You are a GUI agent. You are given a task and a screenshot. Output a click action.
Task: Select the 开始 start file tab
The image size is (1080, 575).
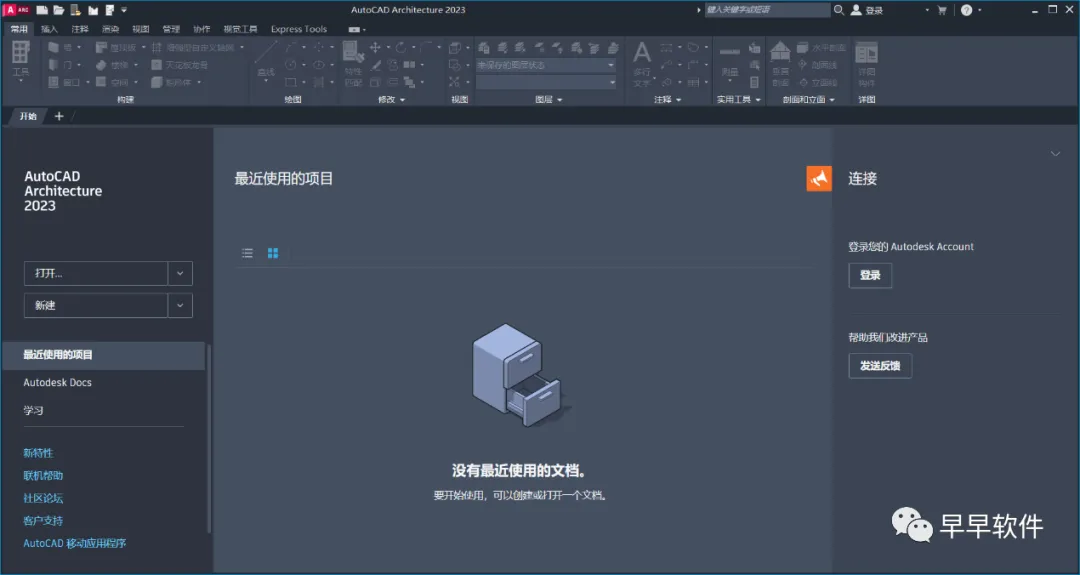pyautogui.click(x=28, y=116)
